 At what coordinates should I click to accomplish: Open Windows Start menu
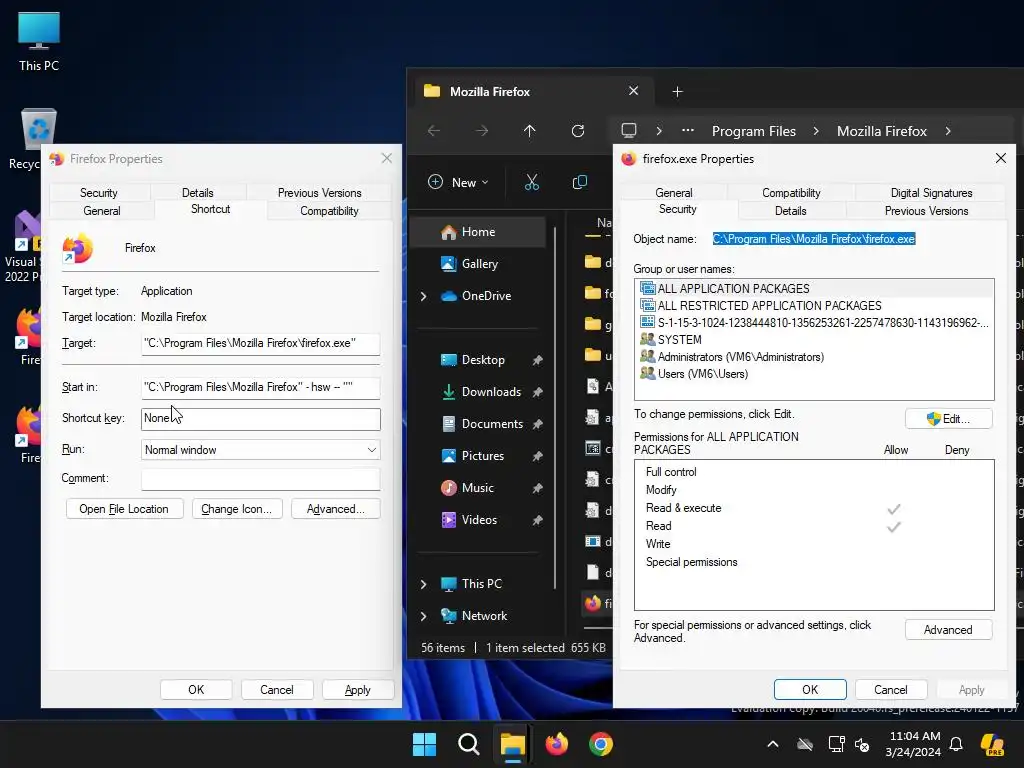[424, 744]
